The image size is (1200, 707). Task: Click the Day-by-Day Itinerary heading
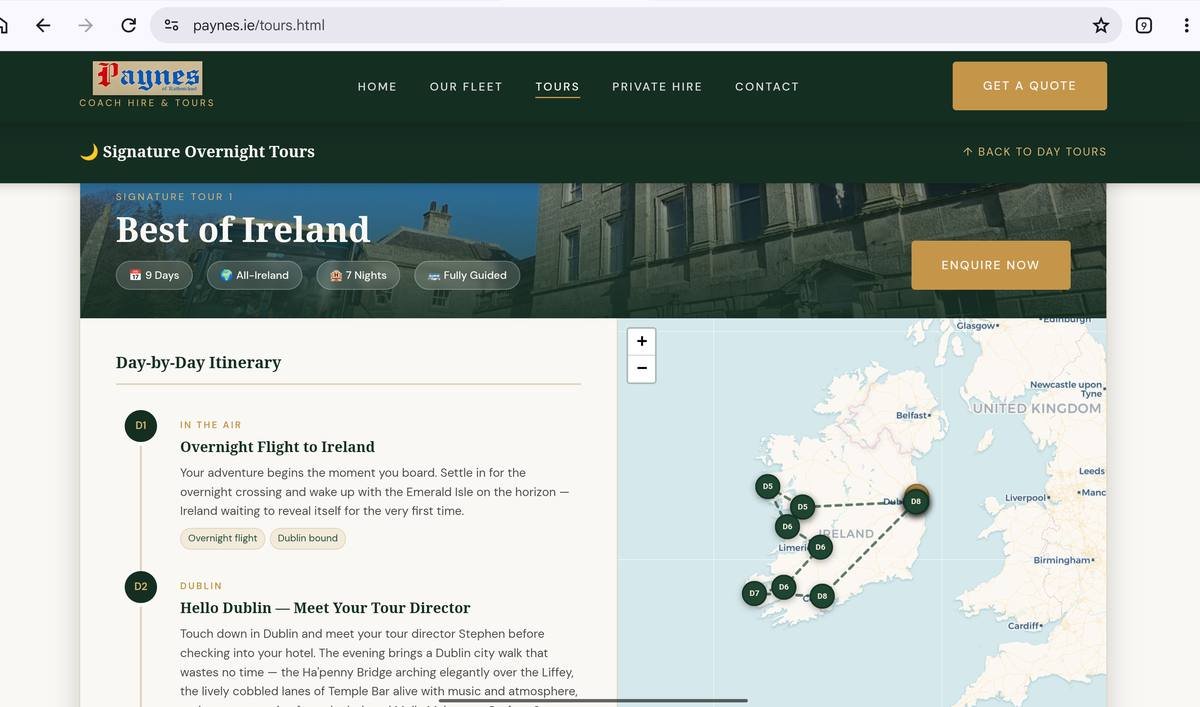[x=198, y=362]
